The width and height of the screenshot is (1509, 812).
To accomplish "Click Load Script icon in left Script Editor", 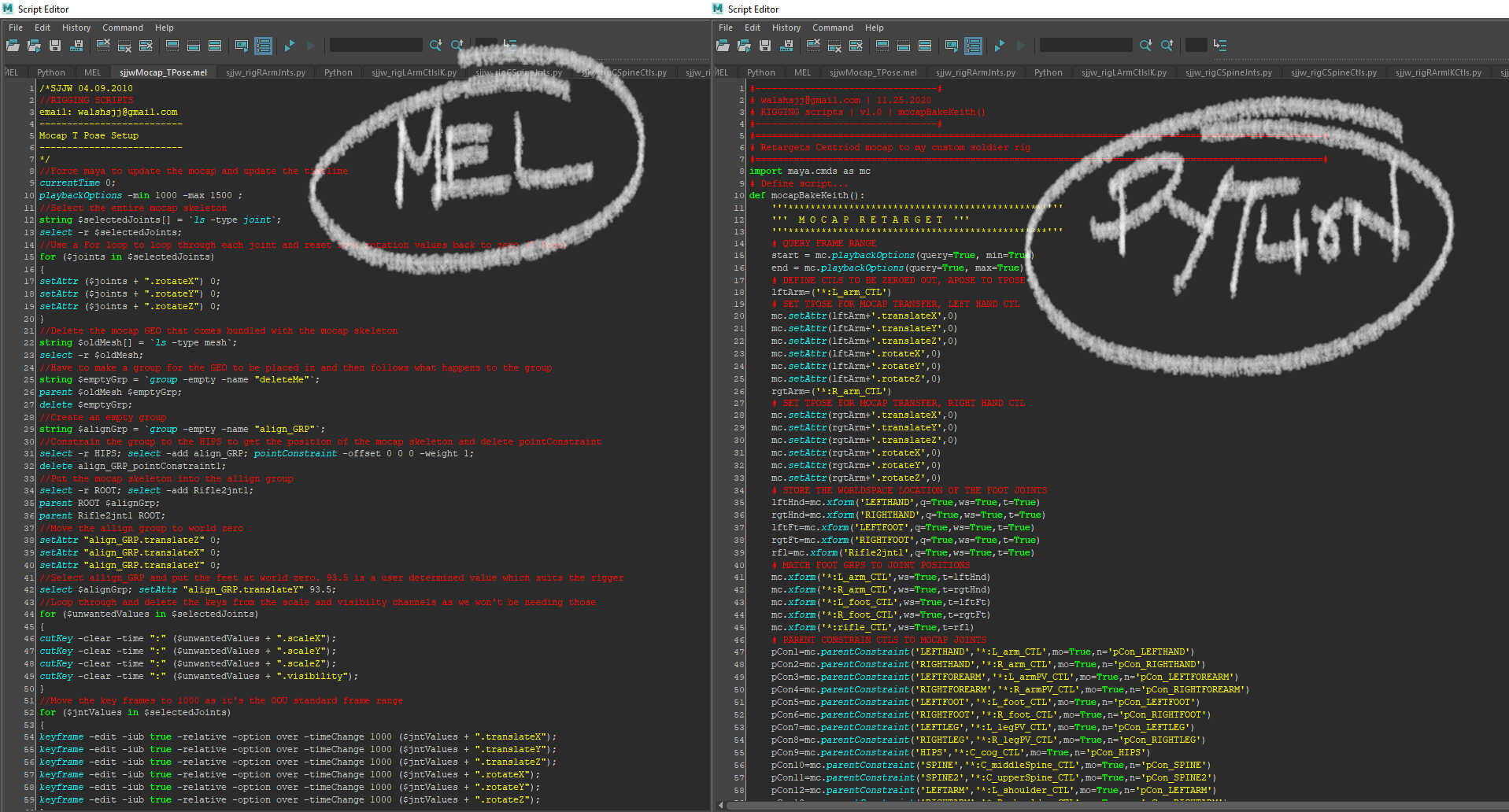I will (13, 46).
